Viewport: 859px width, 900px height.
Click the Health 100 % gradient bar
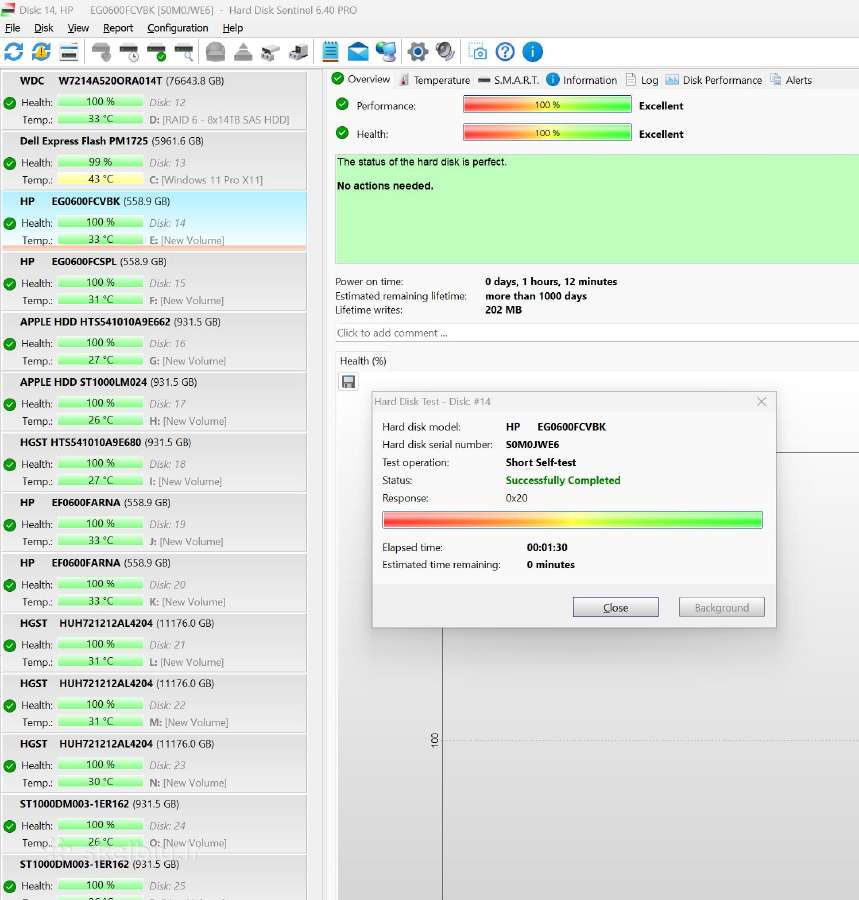pyautogui.click(x=547, y=133)
